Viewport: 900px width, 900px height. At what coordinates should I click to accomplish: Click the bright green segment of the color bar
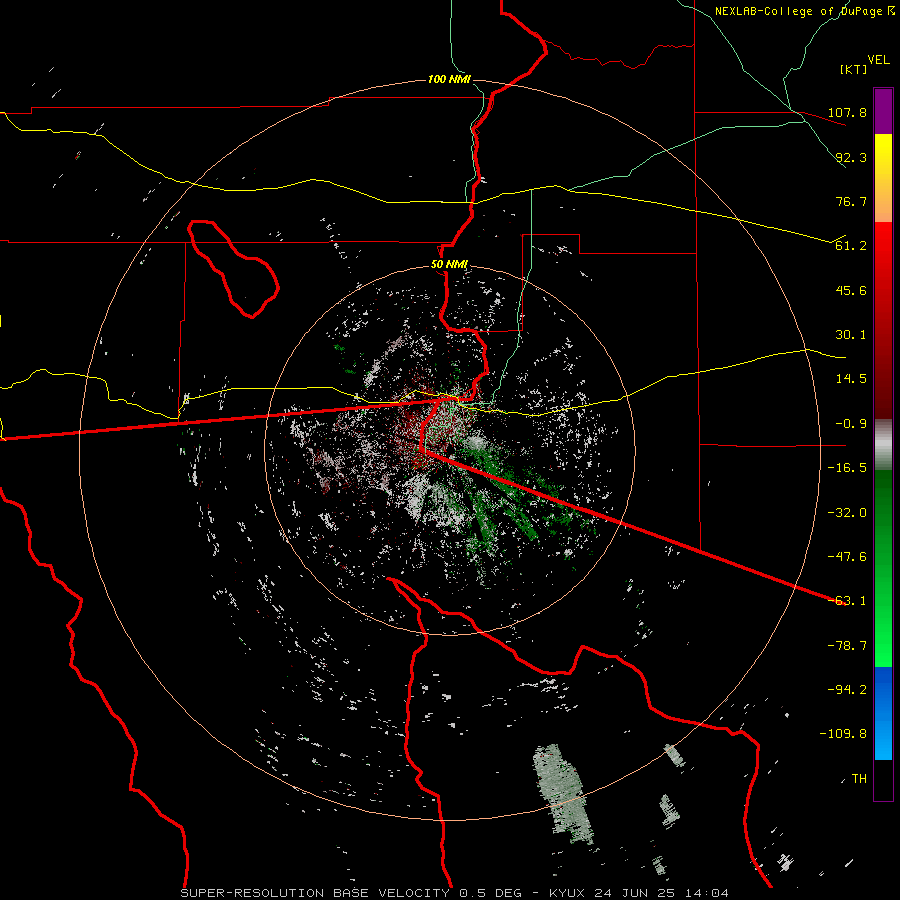[x=883, y=568]
